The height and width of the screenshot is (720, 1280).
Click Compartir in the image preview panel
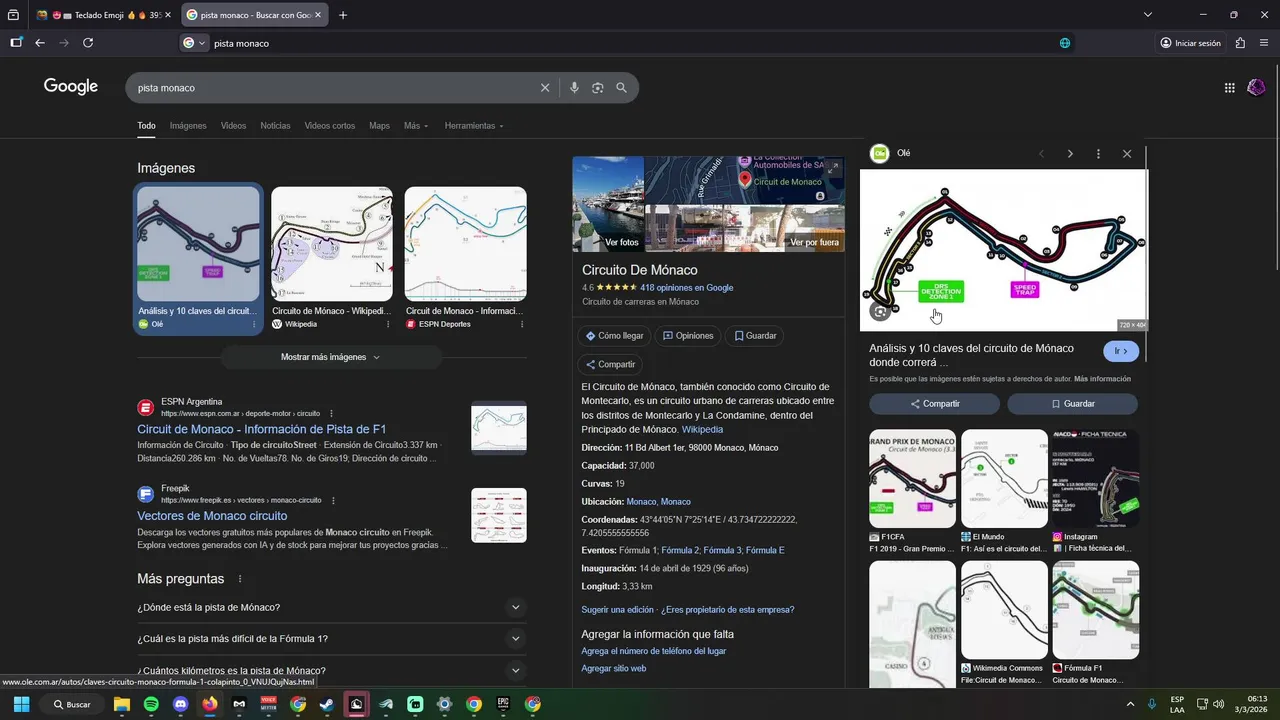[934, 404]
